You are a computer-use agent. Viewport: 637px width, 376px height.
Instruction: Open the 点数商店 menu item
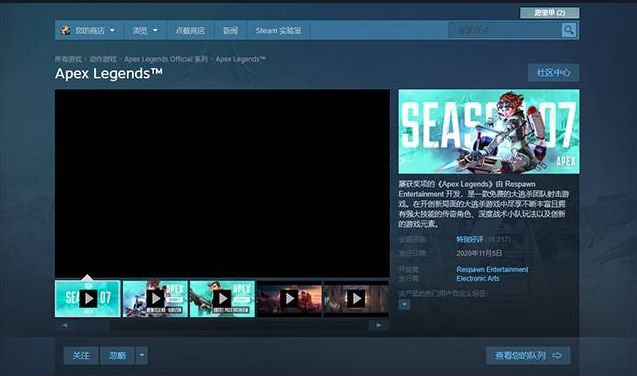(190, 30)
